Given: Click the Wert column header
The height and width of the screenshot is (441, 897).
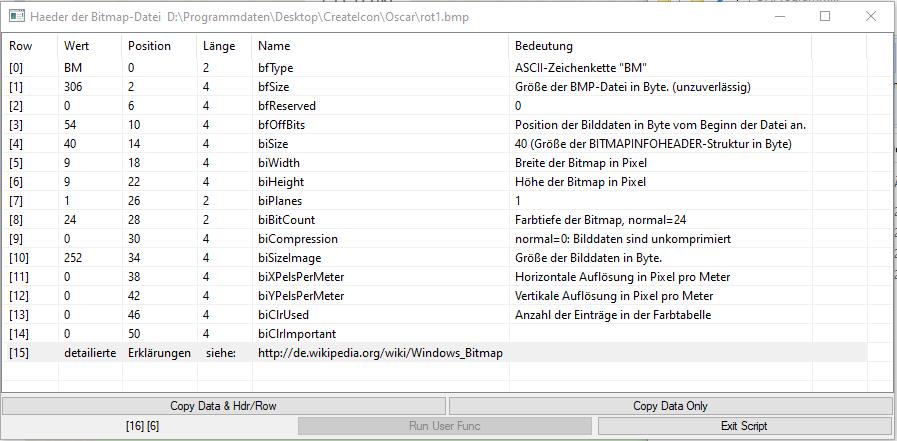Looking at the screenshot, I should click(x=76, y=46).
